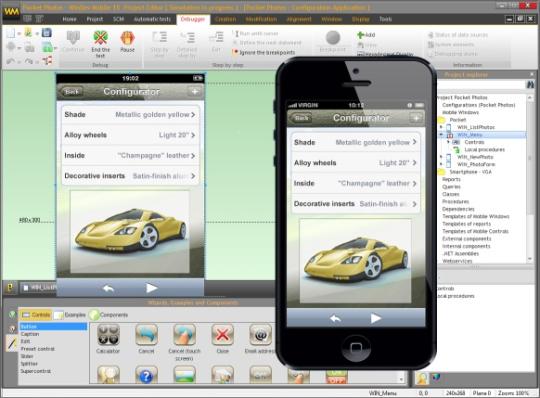This screenshot has width=540, height=398.
Task: Open Shade row in editor preview
Action: pos(130,115)
